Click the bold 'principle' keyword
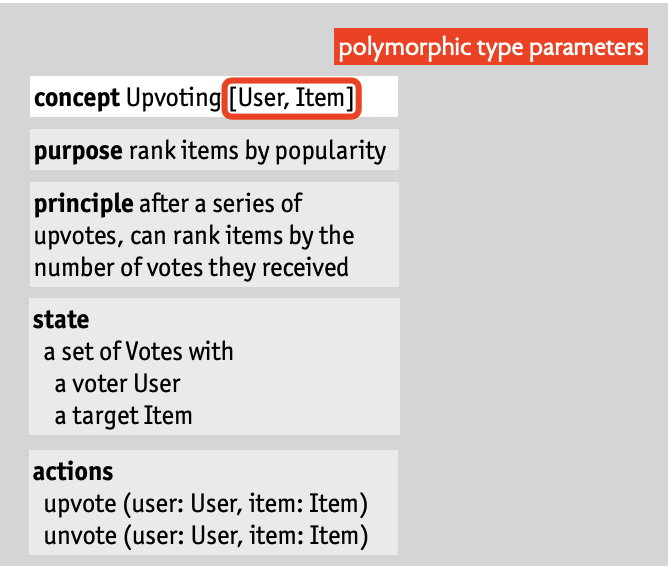The width and height of the screenshot is (668, 566). click(x=84, y=204)
